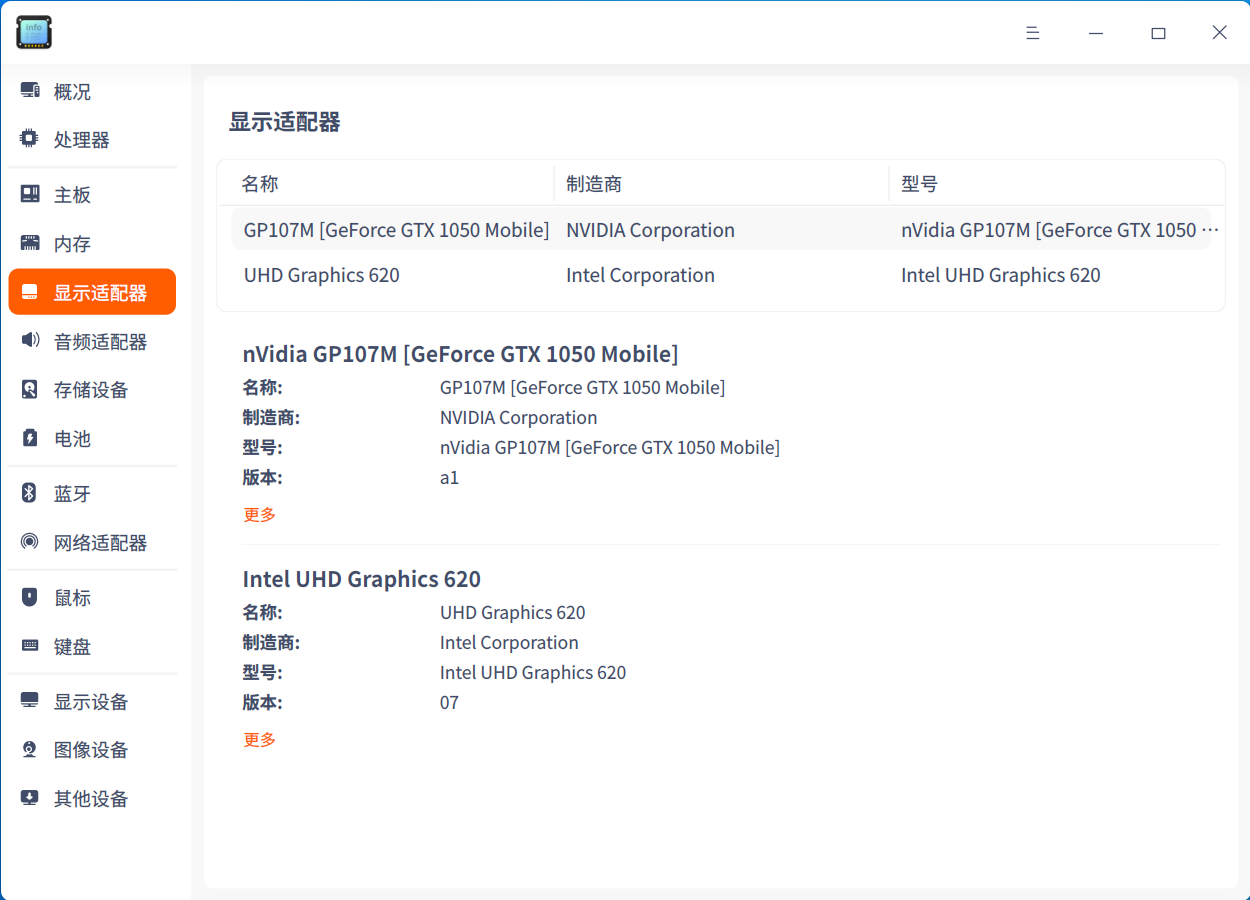This screenshot has width=1250, height=900.
Task: Select the 主板 (Motherboard) sidebar icon
Action: [72, 194]
